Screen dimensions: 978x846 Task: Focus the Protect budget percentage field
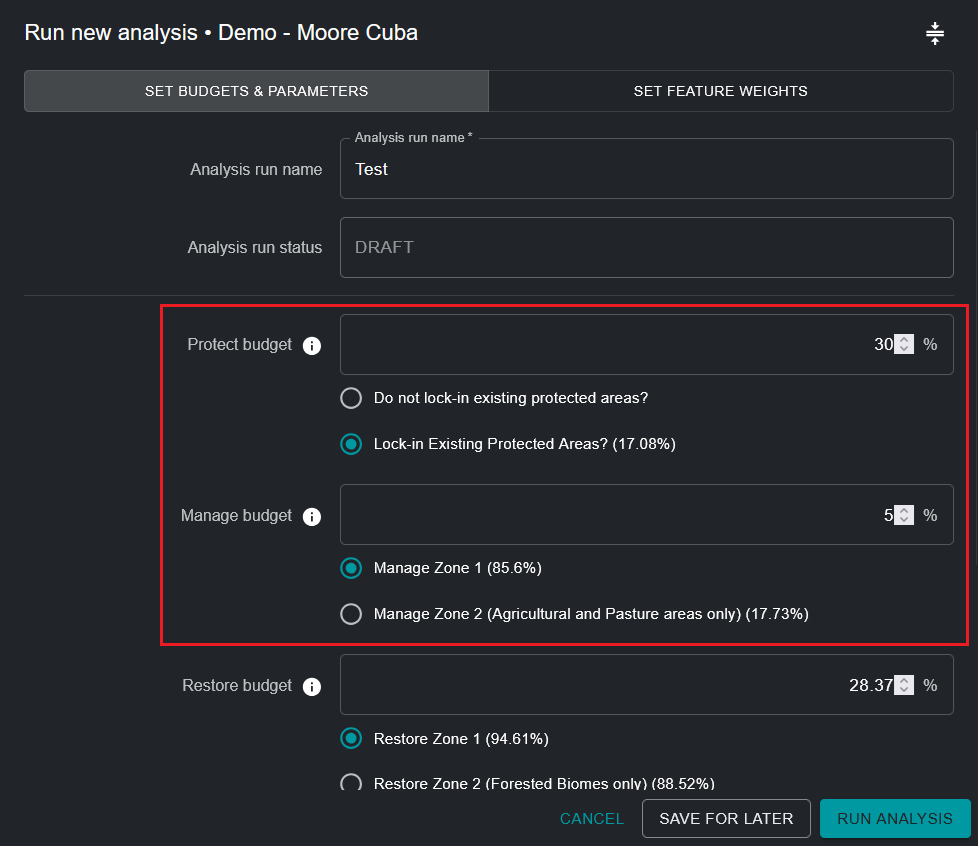click(620, 344)
